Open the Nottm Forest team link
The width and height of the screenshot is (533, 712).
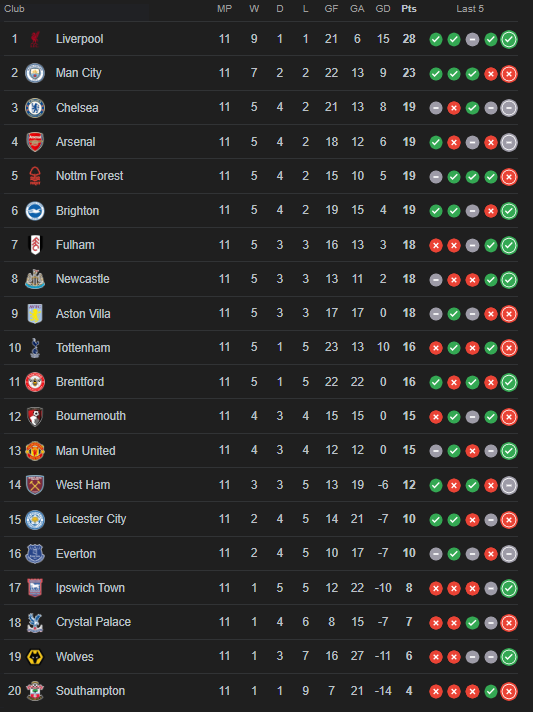point(89,176)
